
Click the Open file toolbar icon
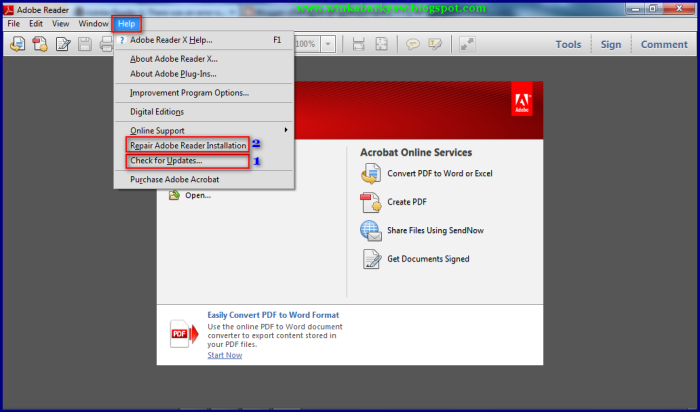click(17, 44)
